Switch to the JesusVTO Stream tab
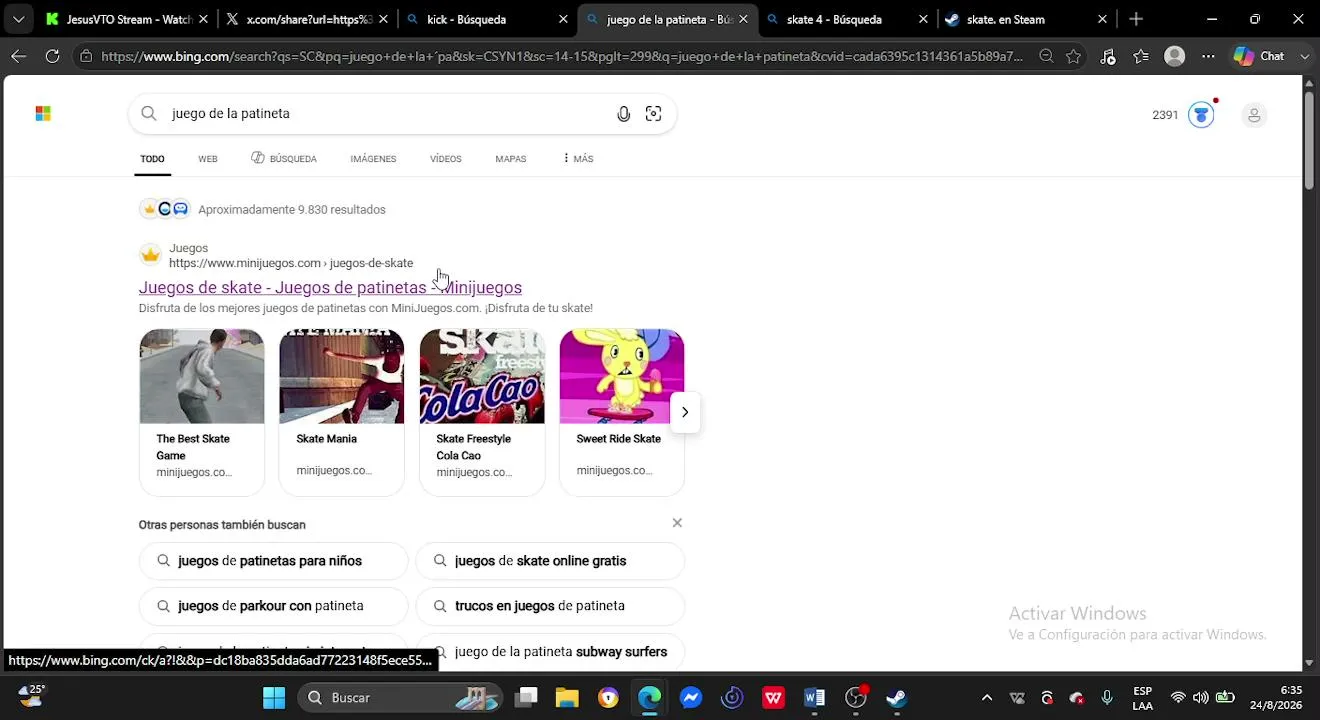This screenshot has width=1320, height=720. click(128, 19)
